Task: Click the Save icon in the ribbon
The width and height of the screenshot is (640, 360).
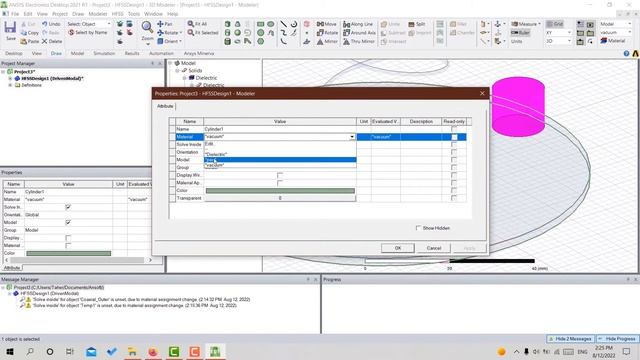Action: point(10,28)
